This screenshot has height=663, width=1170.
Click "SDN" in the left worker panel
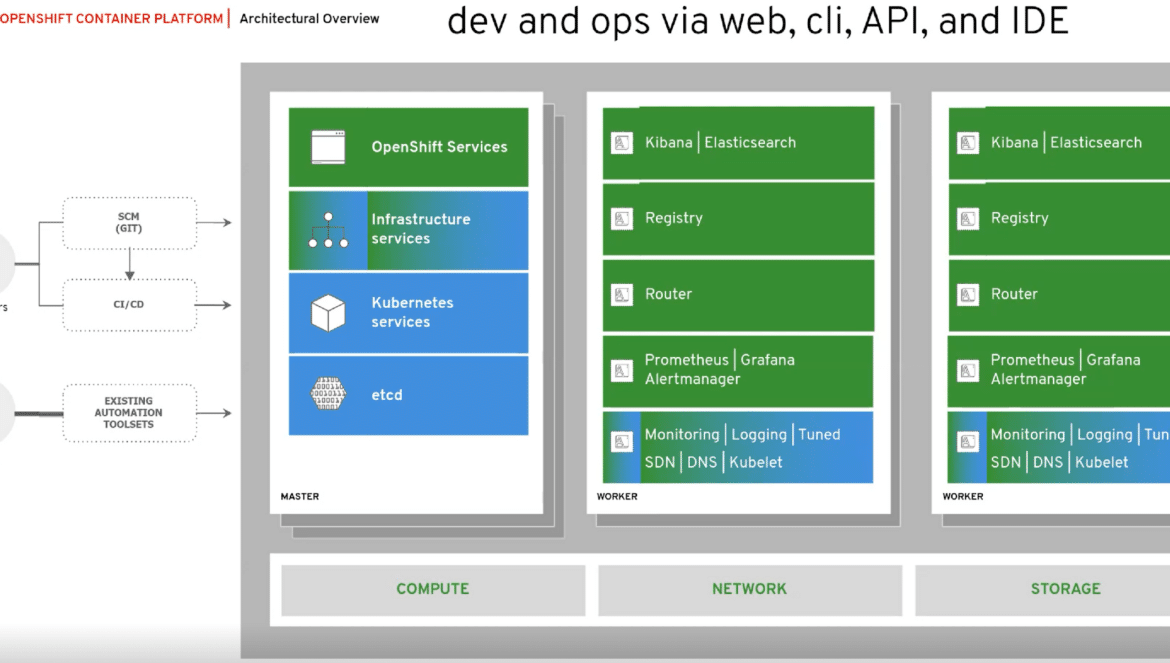point(660,462)
